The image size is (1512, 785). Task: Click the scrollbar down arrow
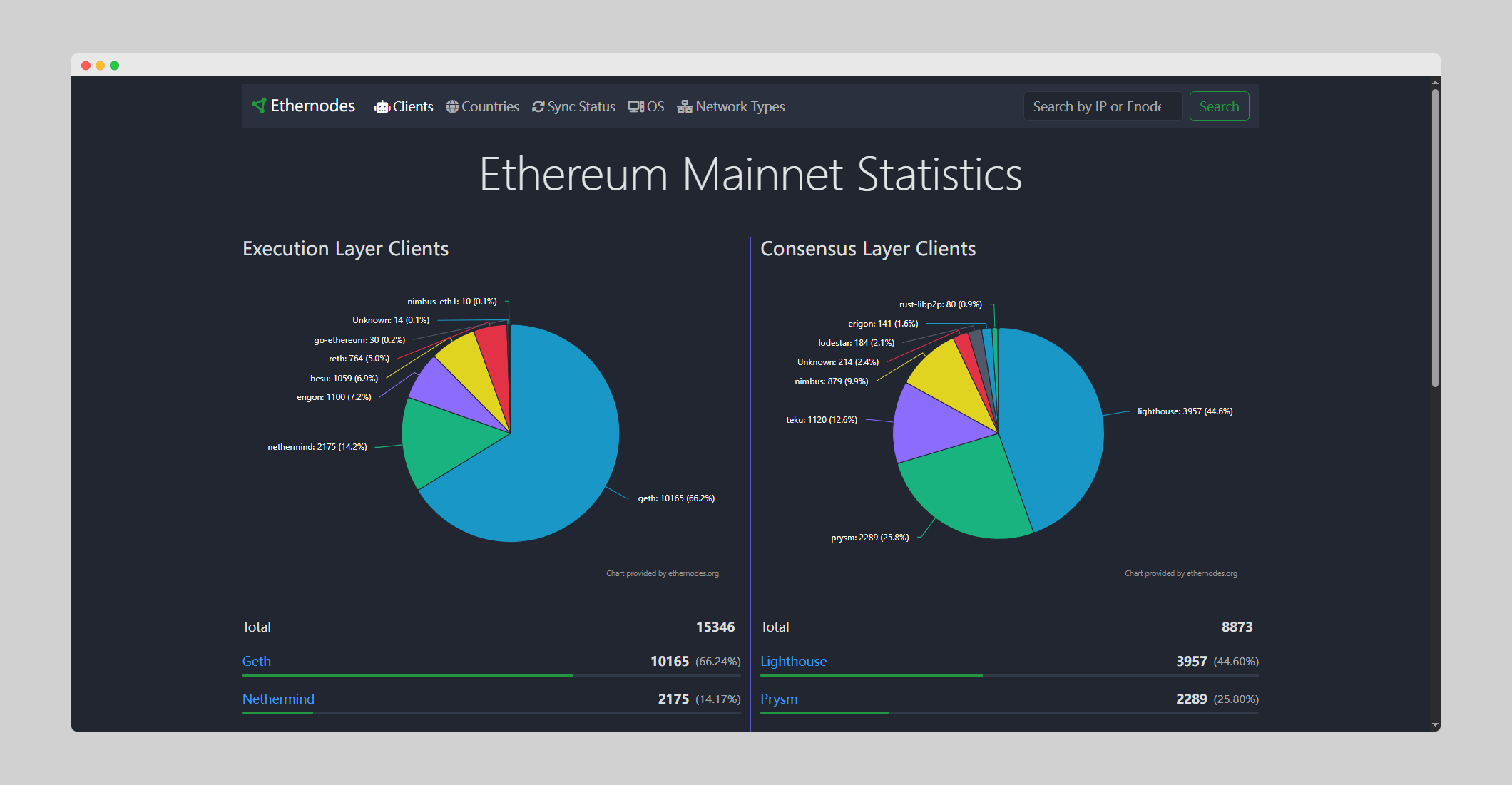tap(1435, 725)
